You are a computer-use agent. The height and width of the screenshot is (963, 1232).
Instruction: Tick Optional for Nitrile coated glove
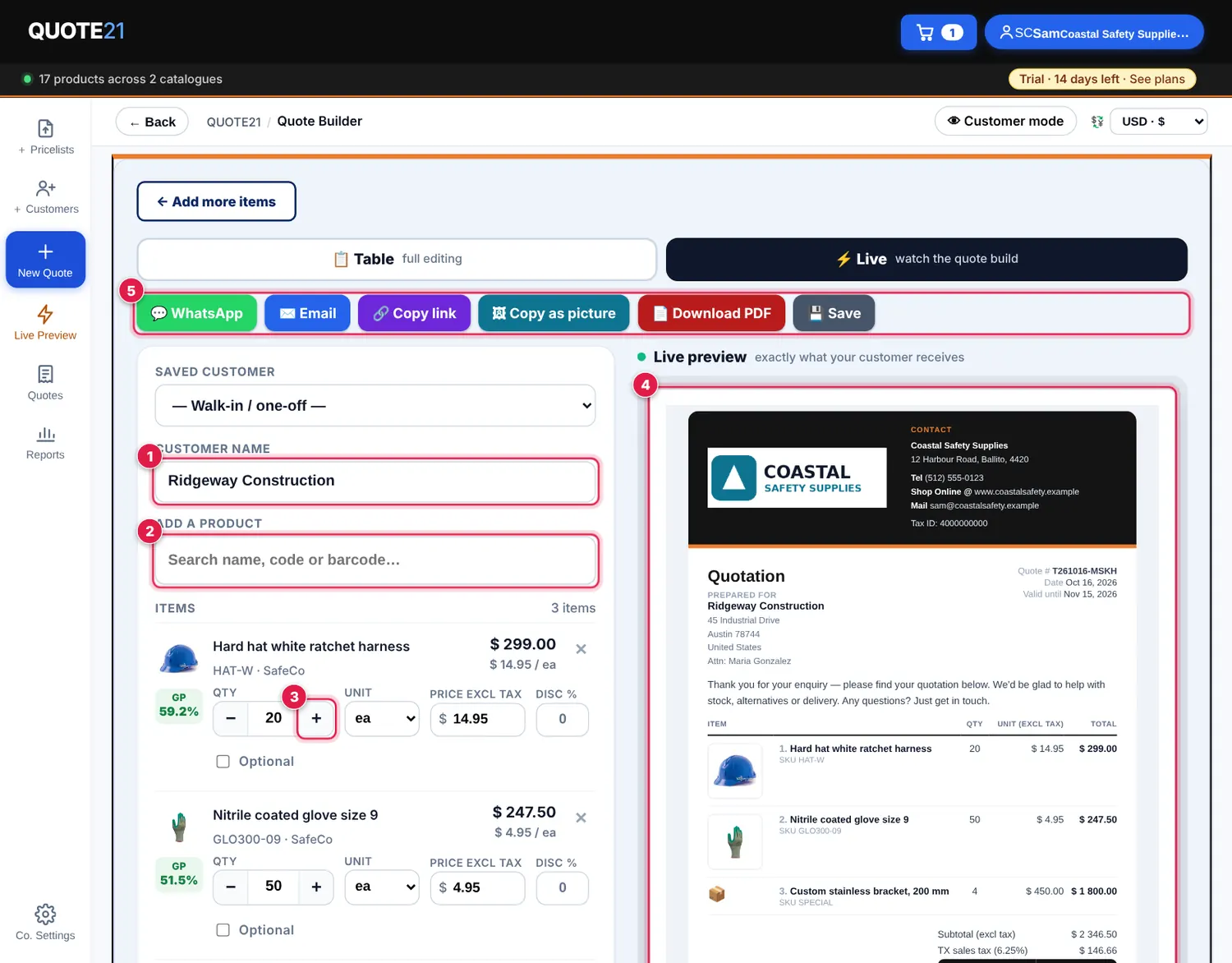[x=223, y=930]
